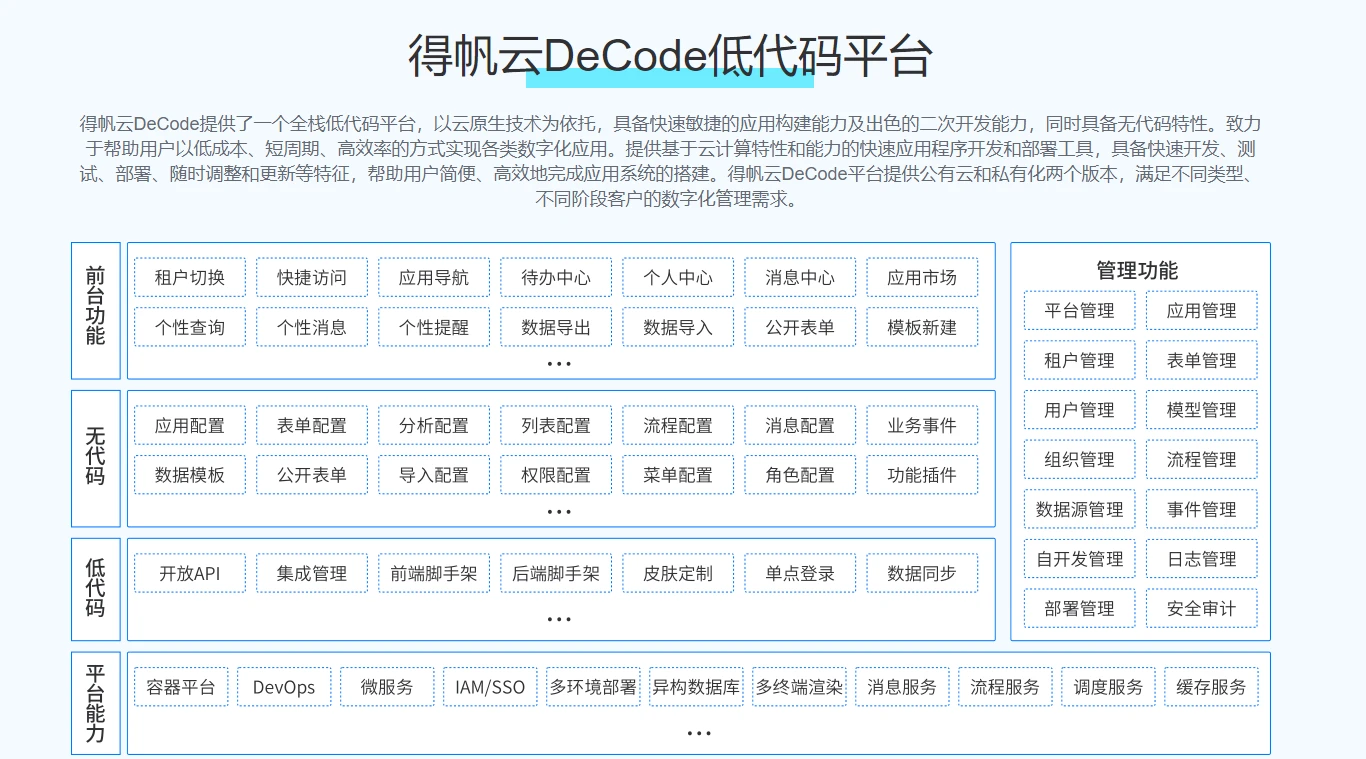
Task: Open the 皮肤定制 item
Action: click(678, 574)
